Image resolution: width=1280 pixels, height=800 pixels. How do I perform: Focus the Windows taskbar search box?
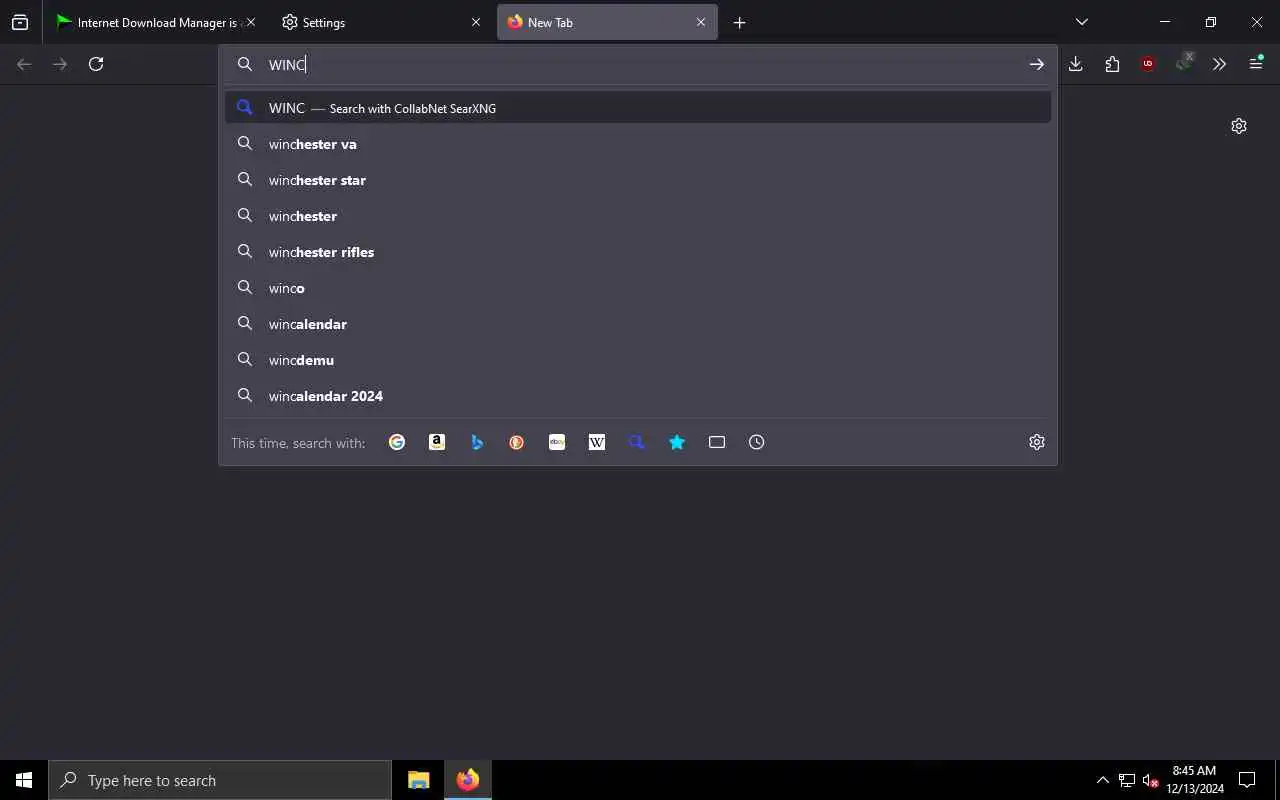point(220,780)
